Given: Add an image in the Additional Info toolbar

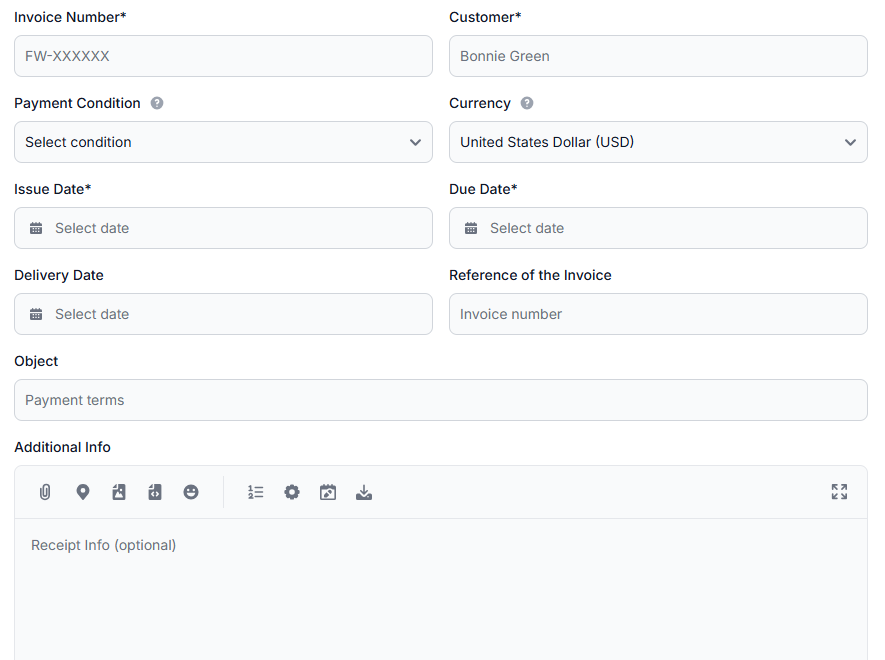Looking at the screenshot, I should 119,492.
